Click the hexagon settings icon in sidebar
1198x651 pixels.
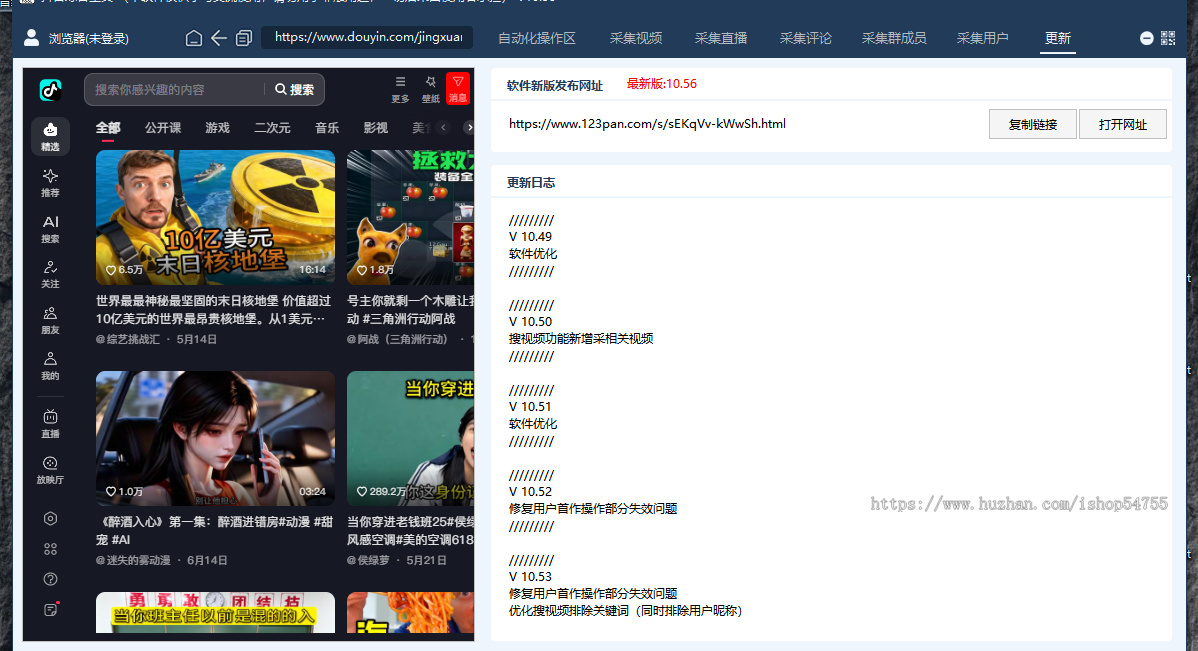(50, 518)
